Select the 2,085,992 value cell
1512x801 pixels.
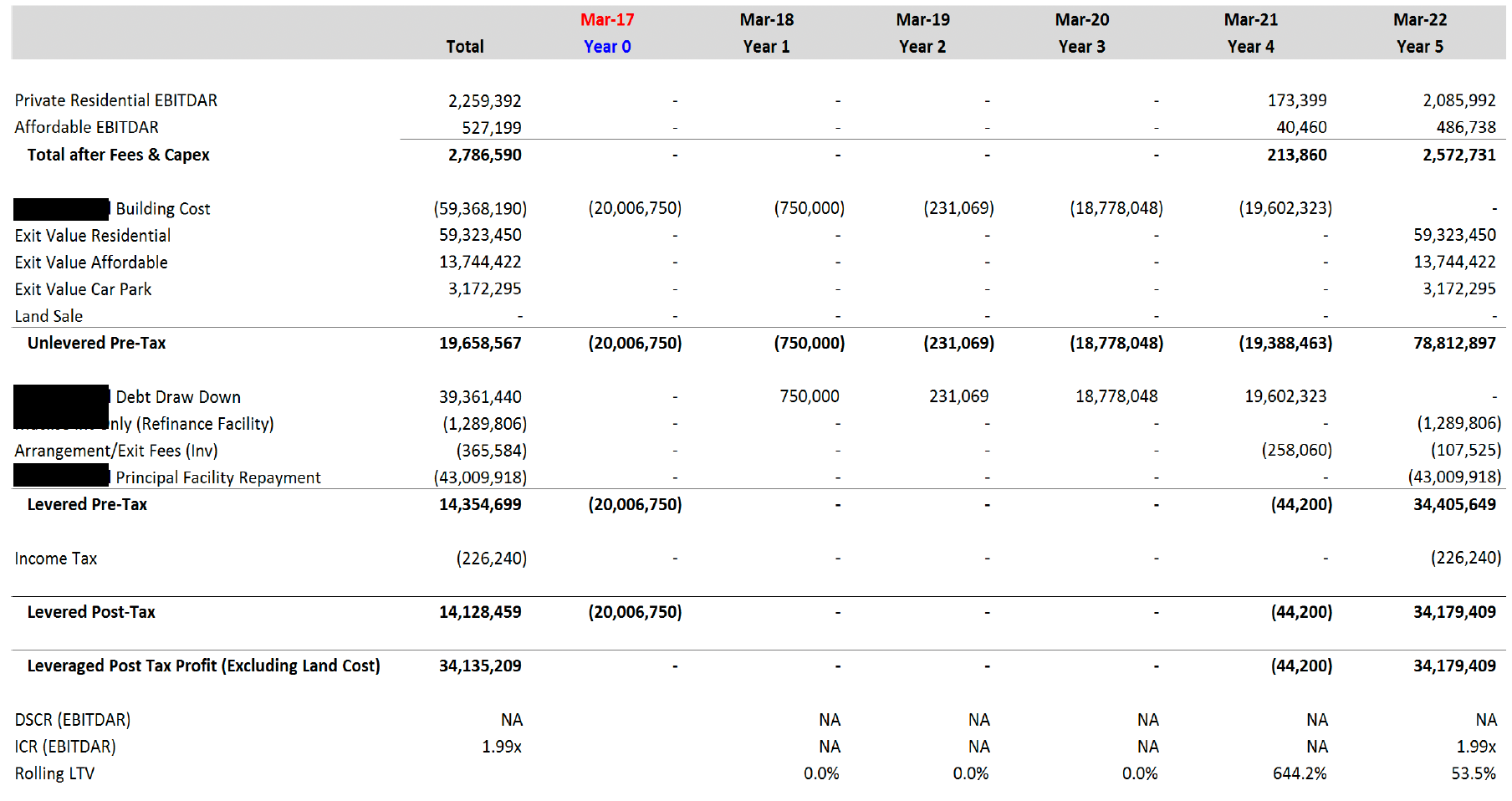pos(1459,100)
